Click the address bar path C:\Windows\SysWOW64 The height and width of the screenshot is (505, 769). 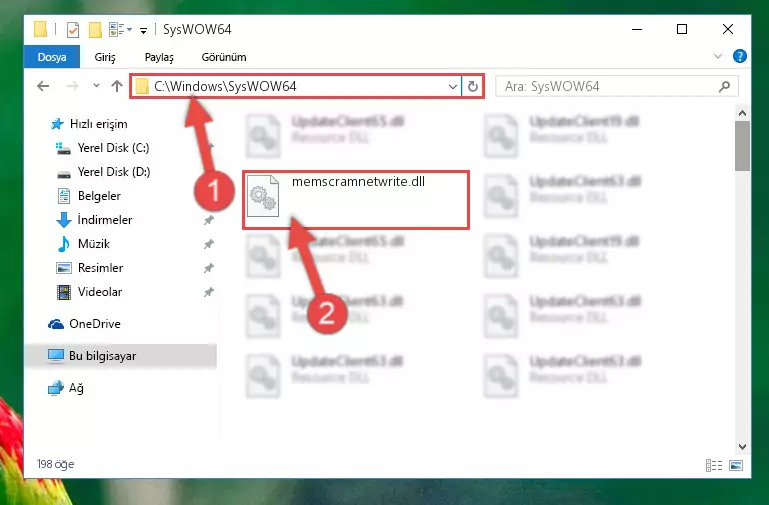[225, 86]
